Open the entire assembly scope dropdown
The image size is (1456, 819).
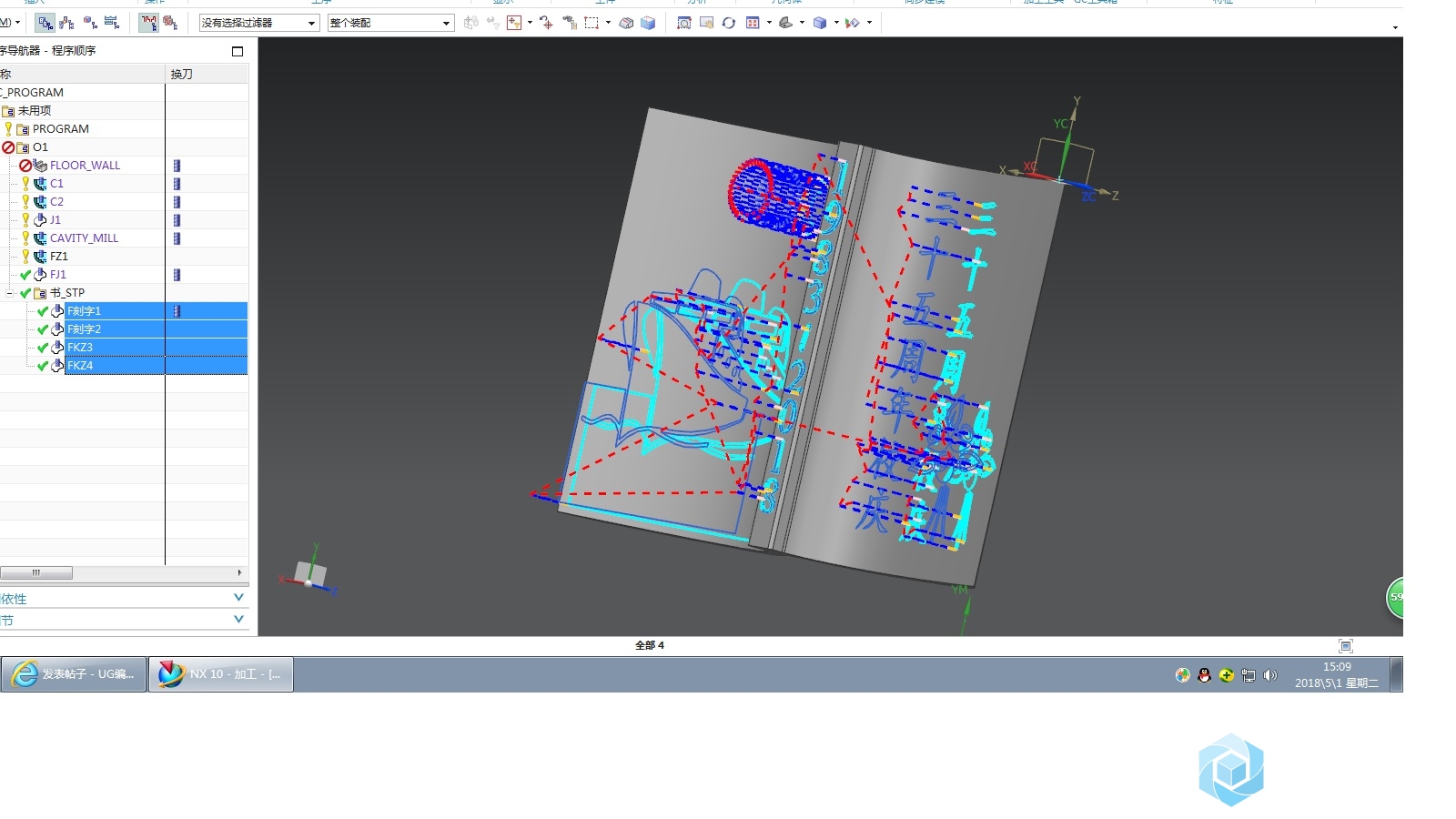pos(390,23)
